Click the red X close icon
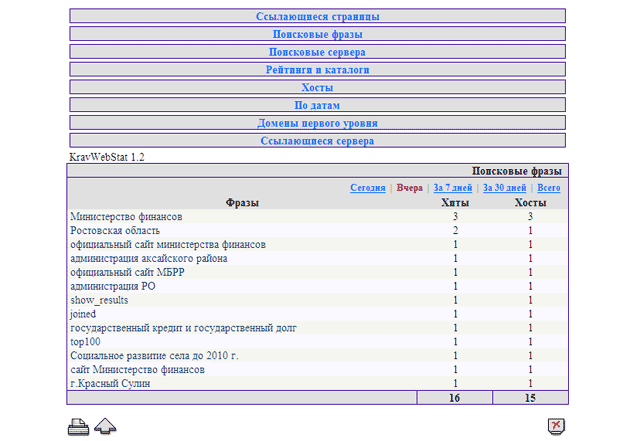The image size is (640, 441). click(556, 426)
